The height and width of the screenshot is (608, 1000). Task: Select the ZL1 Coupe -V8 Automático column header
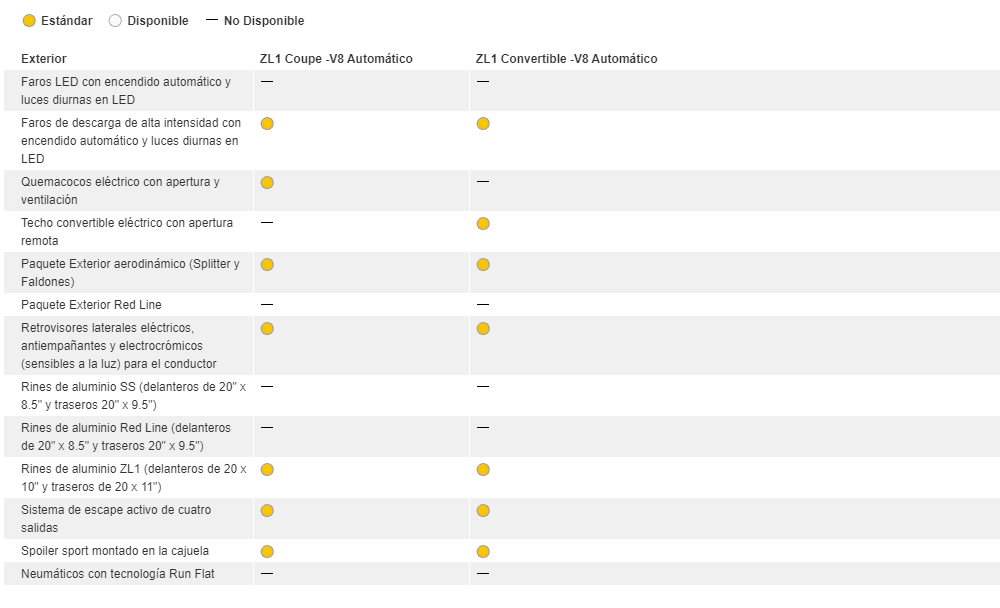click(336, 59)
